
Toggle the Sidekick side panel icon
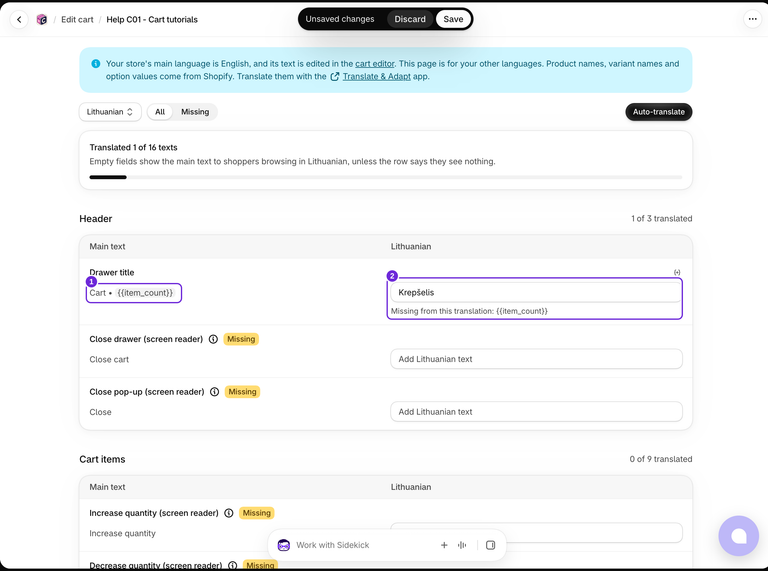[x=490, y=545]
